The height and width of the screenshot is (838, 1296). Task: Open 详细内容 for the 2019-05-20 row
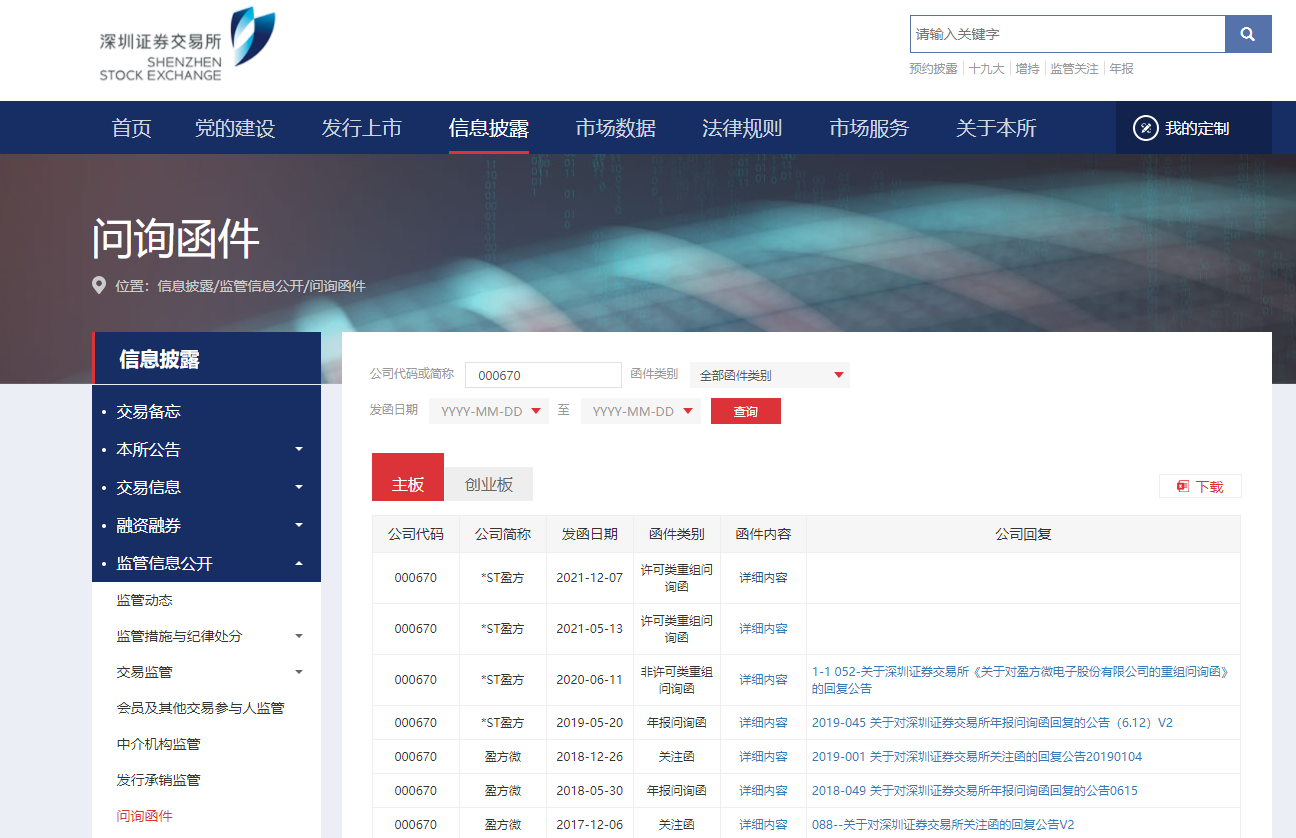click(763, 723)
